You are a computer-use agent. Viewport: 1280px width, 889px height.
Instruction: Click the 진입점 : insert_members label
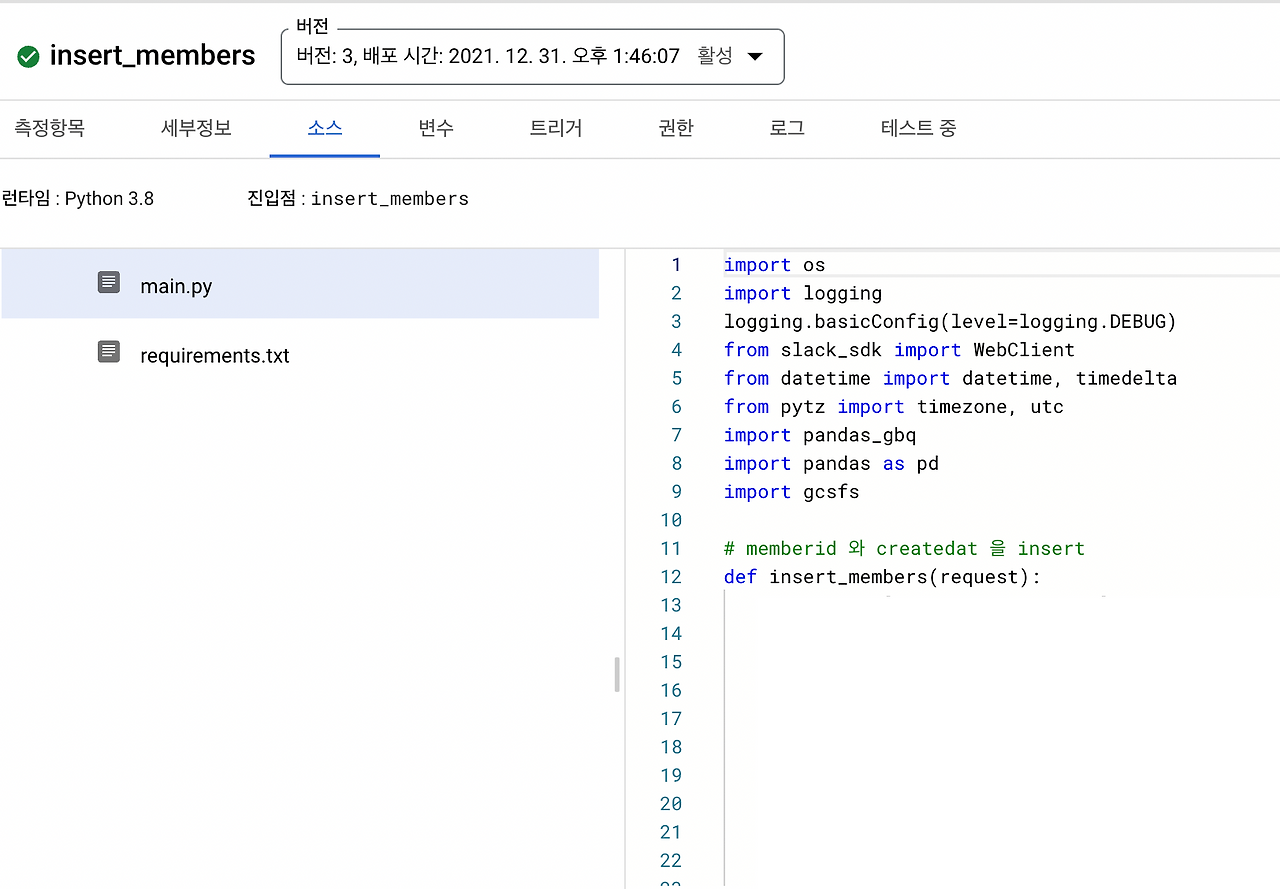point(358,198)
